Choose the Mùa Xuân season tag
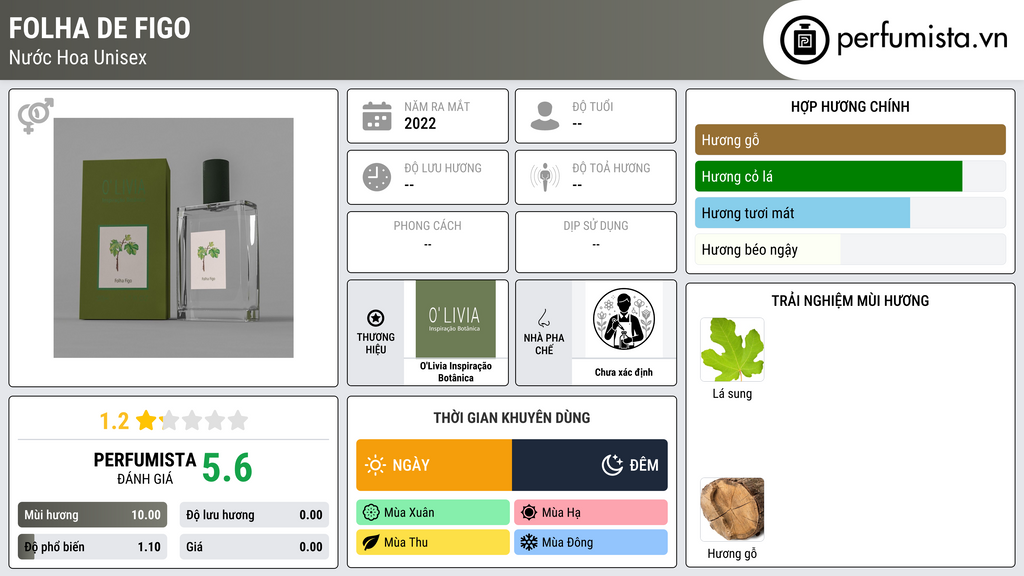 pos(433,513)
